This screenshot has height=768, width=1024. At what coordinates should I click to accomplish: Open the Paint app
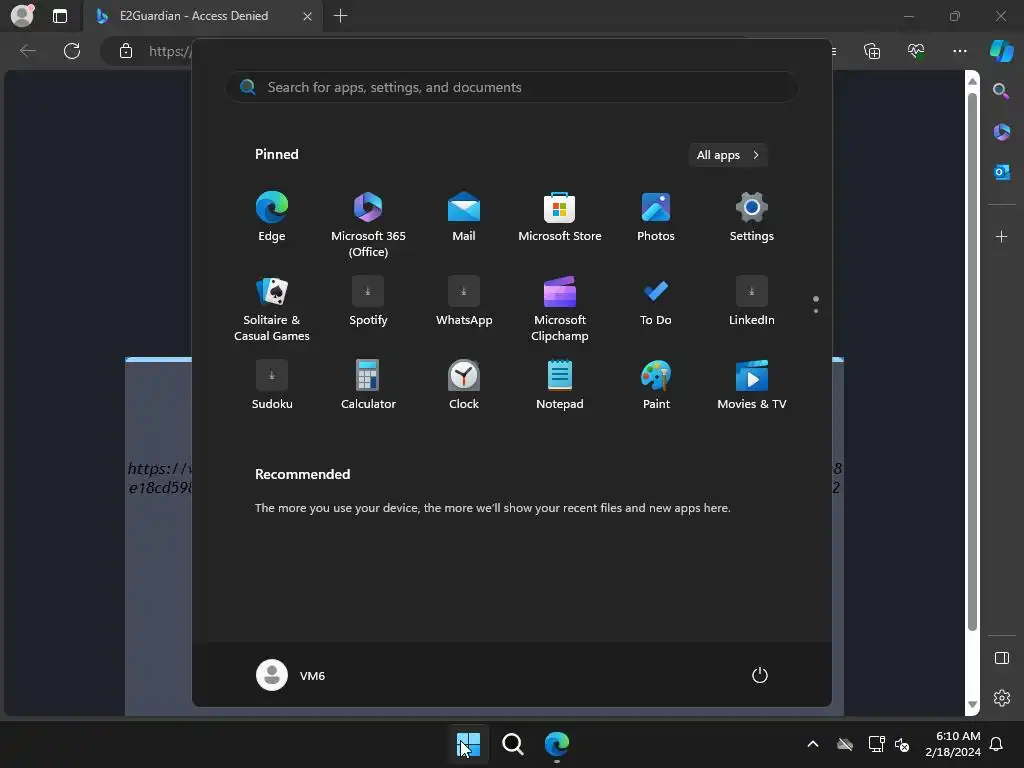click(x=656, y=385)
